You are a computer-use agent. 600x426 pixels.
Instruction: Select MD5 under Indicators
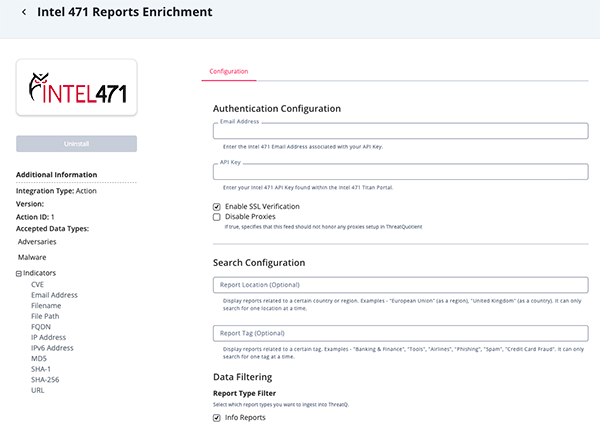click(x=39, y=359)
